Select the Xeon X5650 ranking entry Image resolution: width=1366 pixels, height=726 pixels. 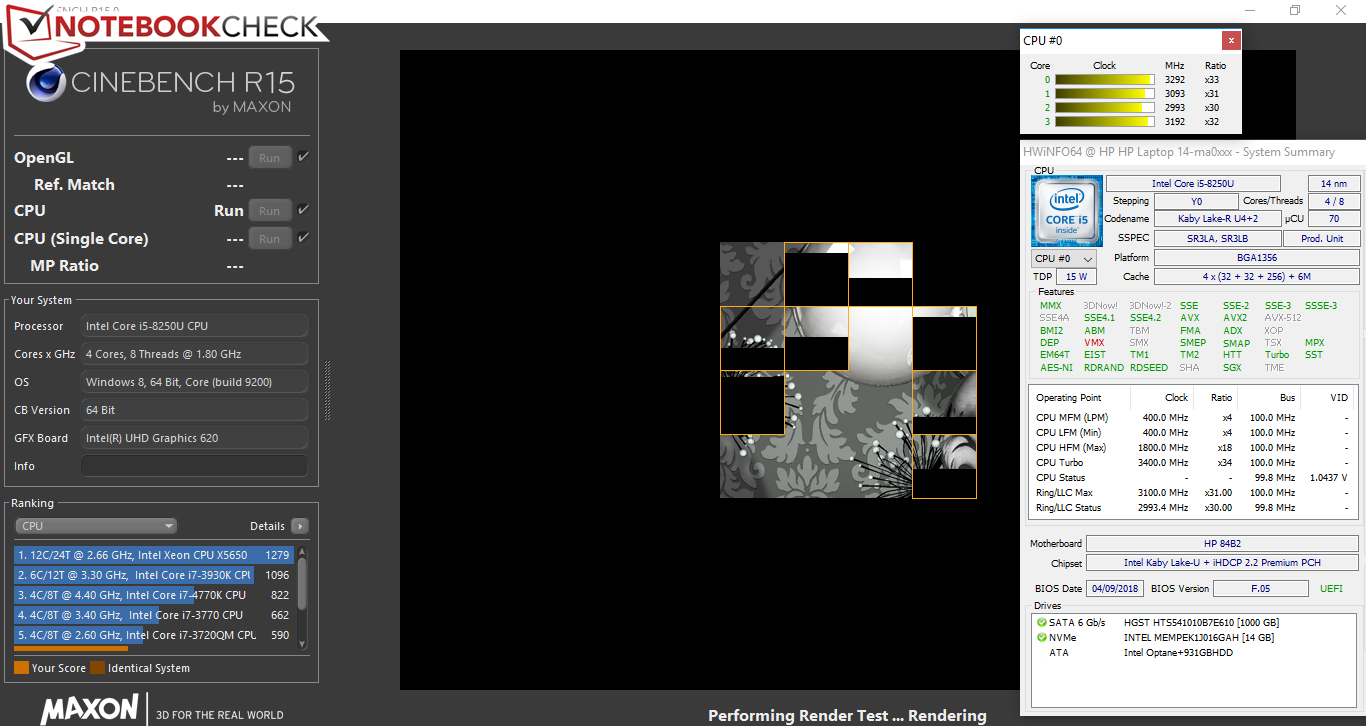154,555
